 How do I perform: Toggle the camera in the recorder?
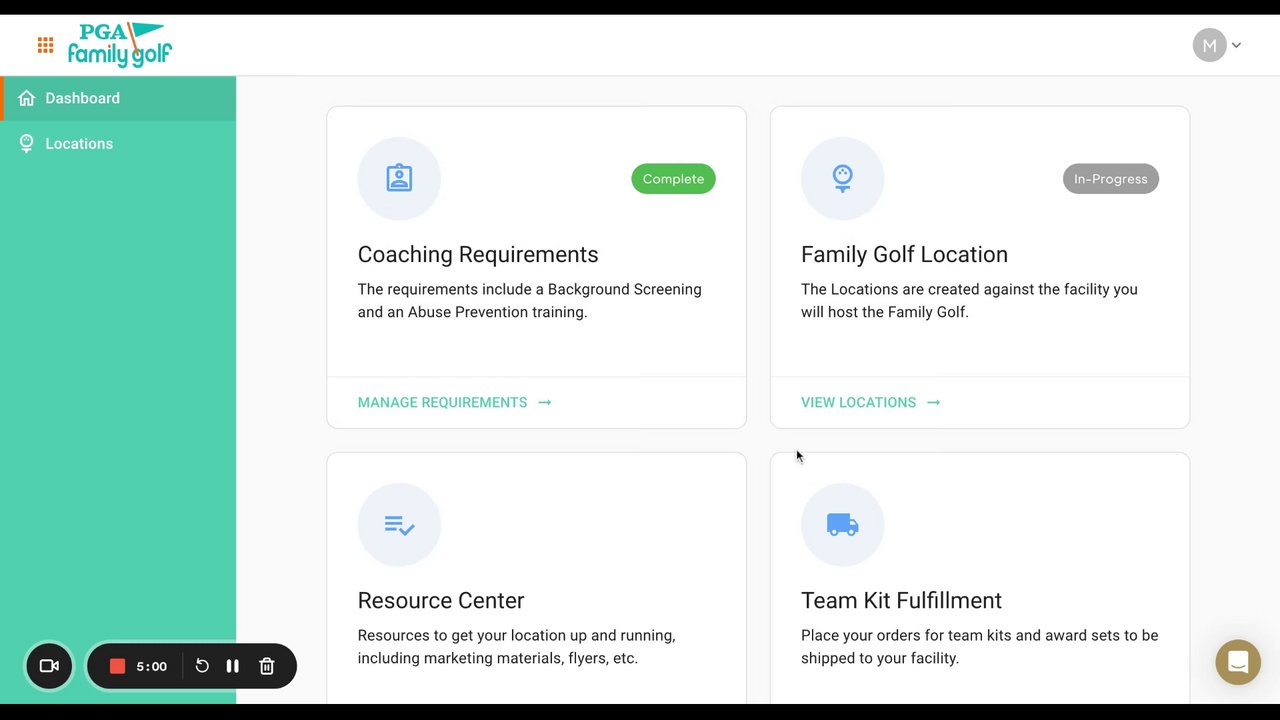pos(49,666)
